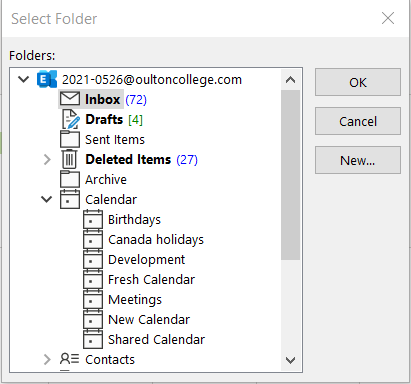Screen dimensions: 411x384
Task: Collapse the 2021-0526@oultoncollege.com account tree
Action: click(x=23, y=79)
